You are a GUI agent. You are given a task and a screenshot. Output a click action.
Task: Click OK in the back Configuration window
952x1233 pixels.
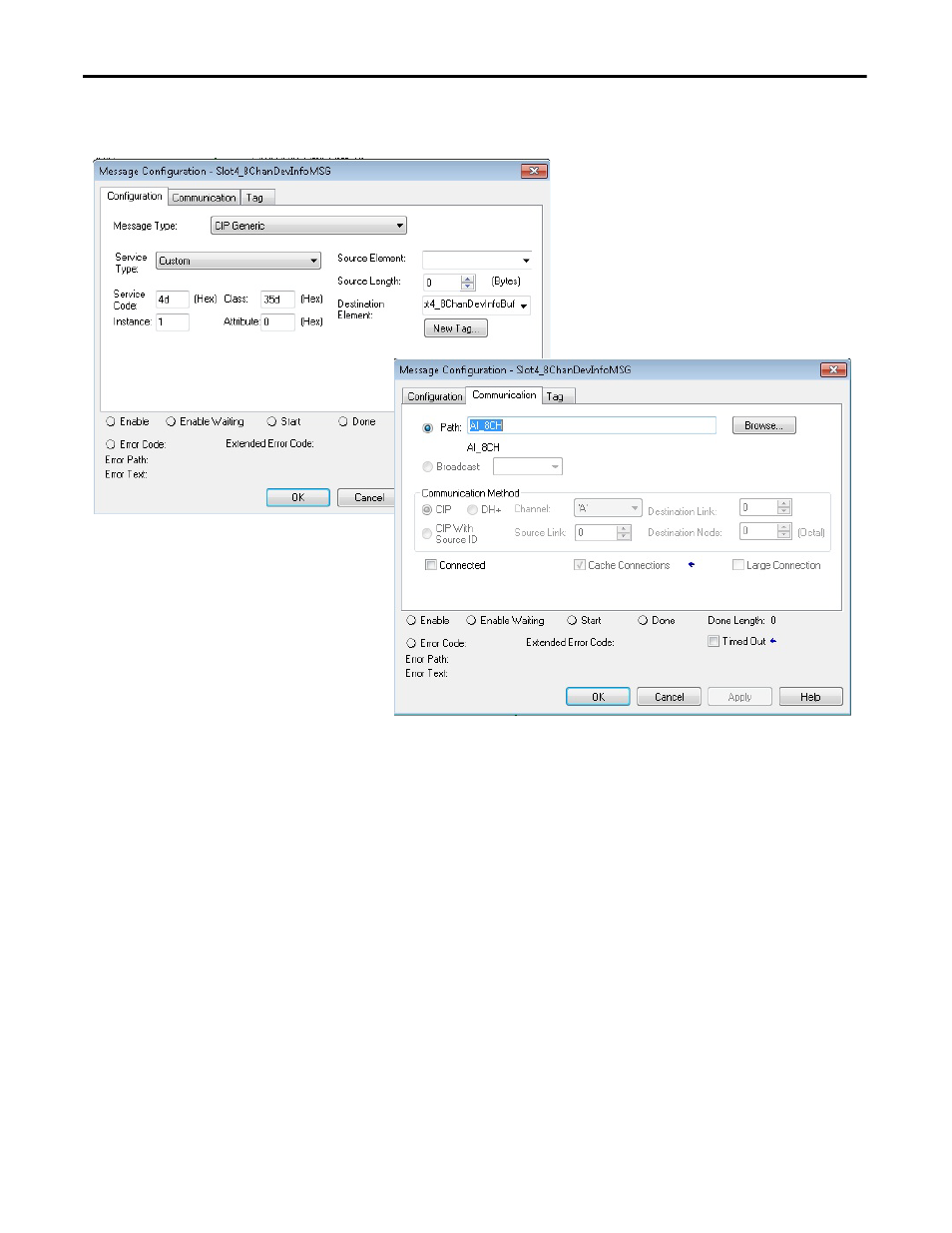[x=297, y=497]
